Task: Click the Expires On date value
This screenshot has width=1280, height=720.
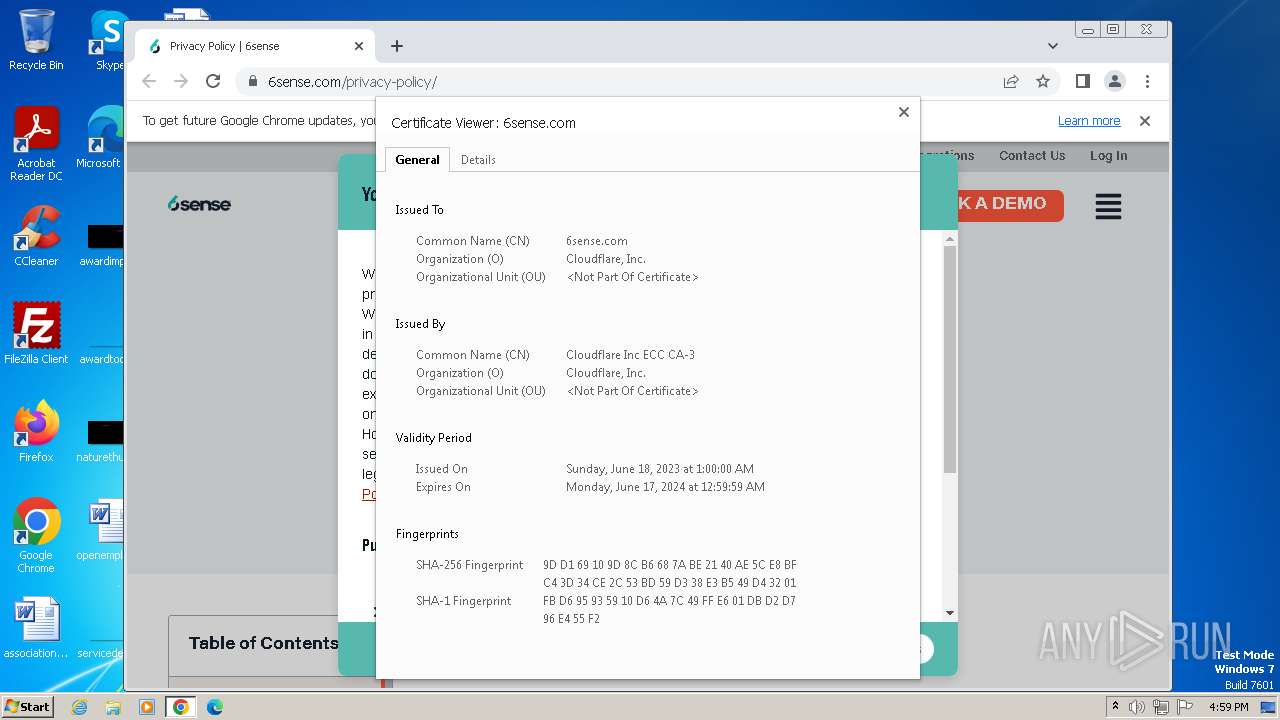Action: pyautogui.click(x=665, y=487)
